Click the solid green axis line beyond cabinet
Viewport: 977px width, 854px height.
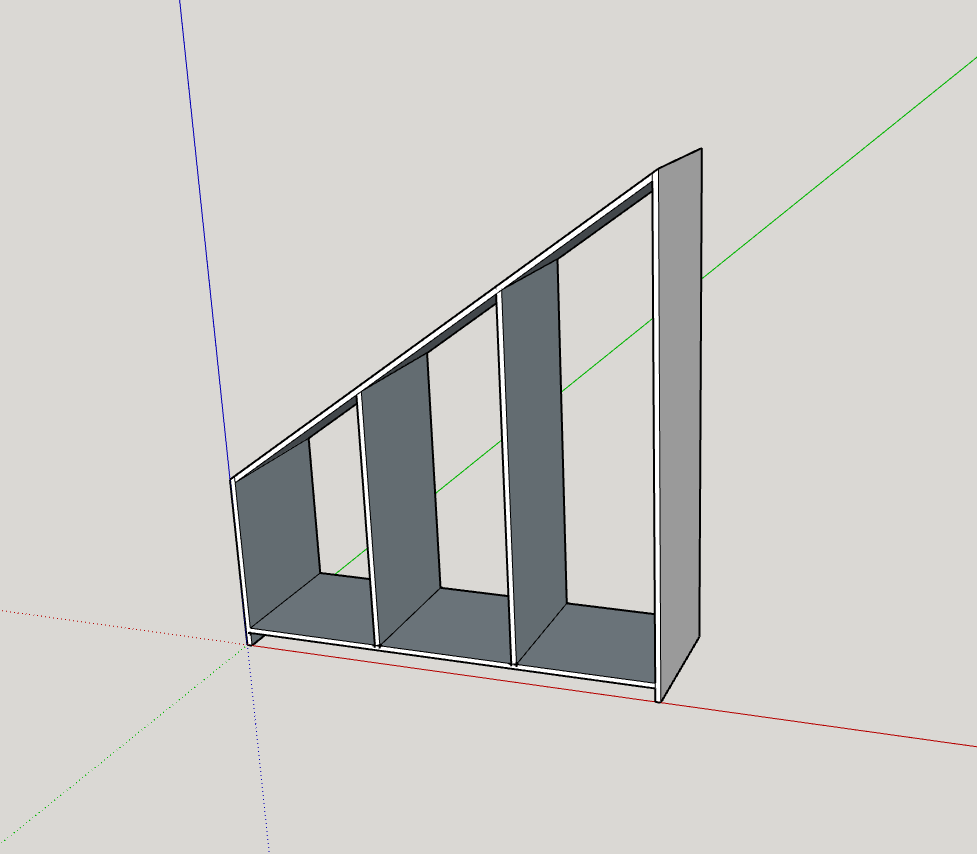[838, 167]
